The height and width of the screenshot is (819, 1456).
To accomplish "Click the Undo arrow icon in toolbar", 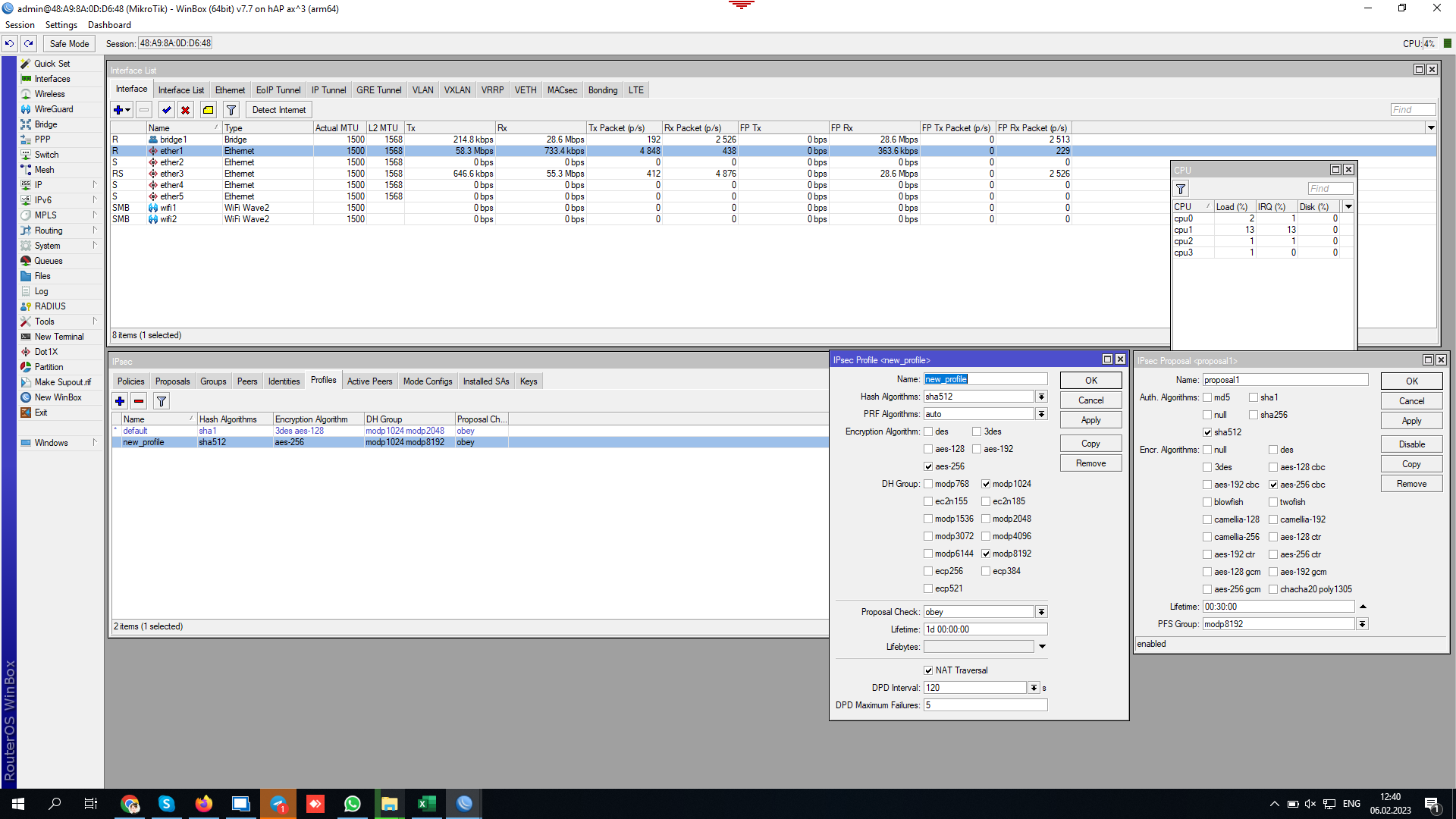I will tap(10, 44).
